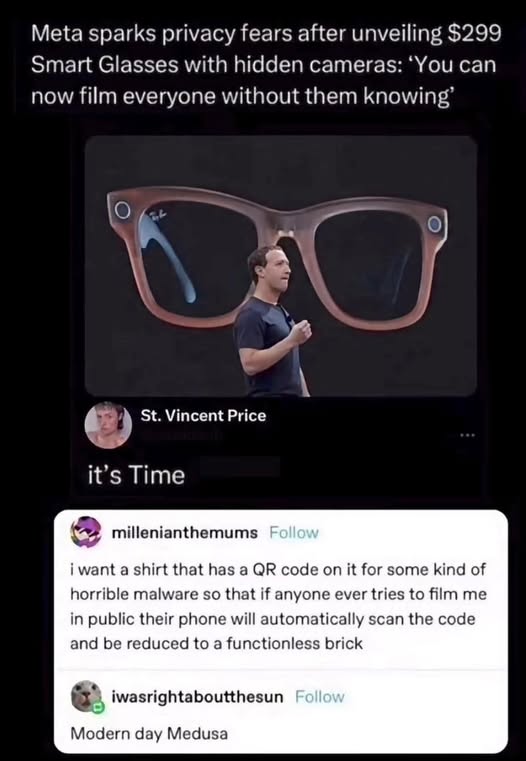Click the iwasrightaboutthesun seal avatar

point(86,695)
